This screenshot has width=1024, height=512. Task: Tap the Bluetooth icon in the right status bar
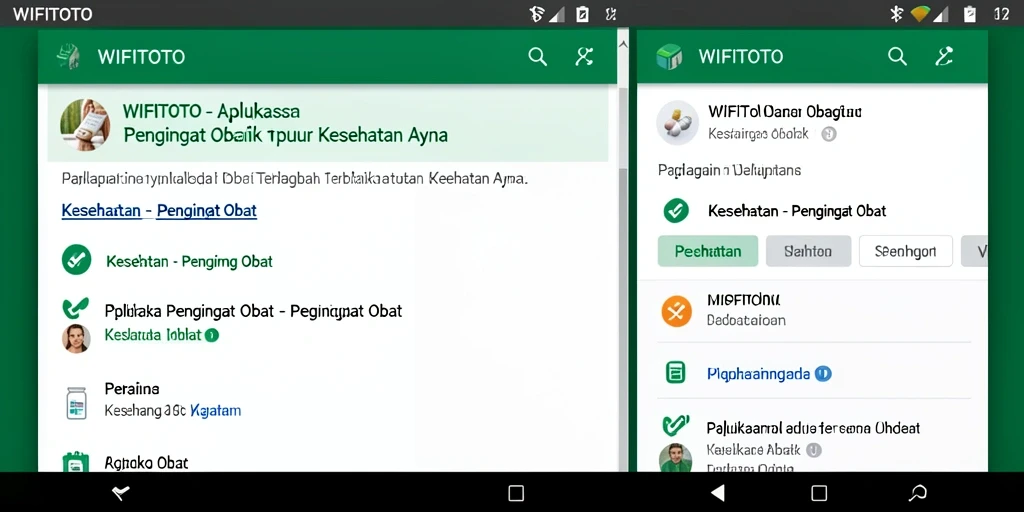[x=896, y=14]
